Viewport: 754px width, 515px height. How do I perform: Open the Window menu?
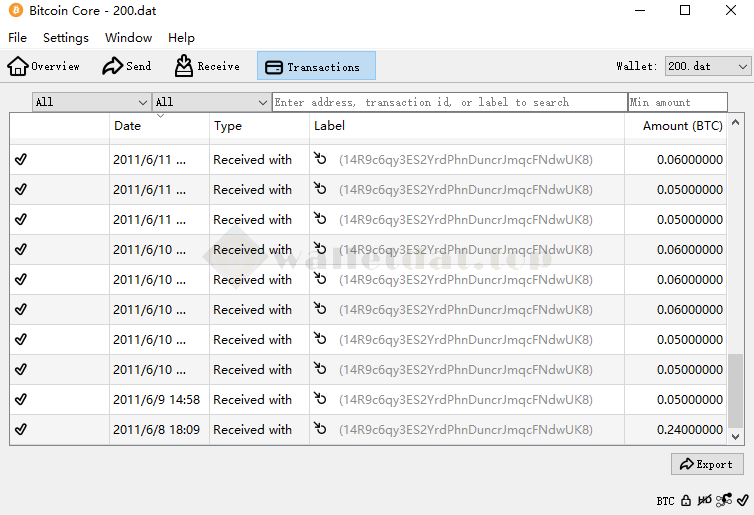point(128,38)
